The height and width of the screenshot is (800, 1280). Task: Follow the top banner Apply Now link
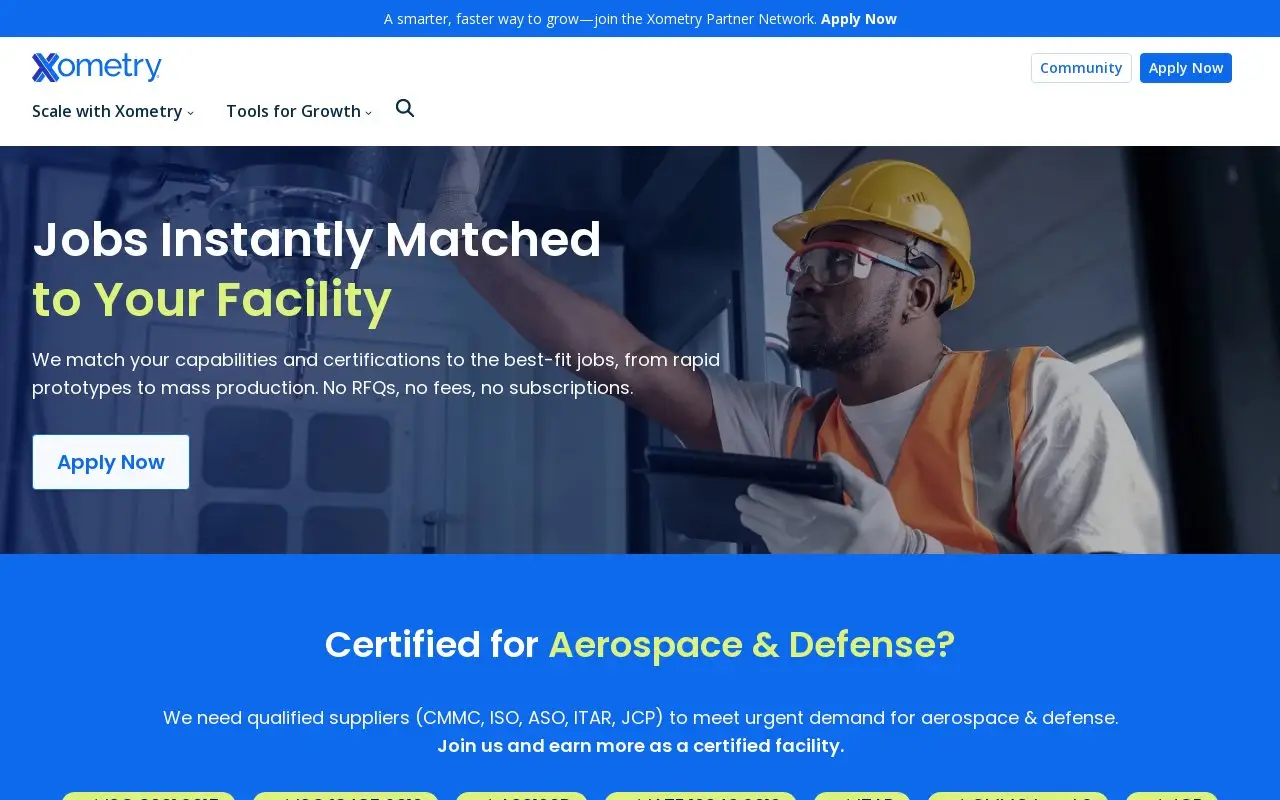click(859, 19)
